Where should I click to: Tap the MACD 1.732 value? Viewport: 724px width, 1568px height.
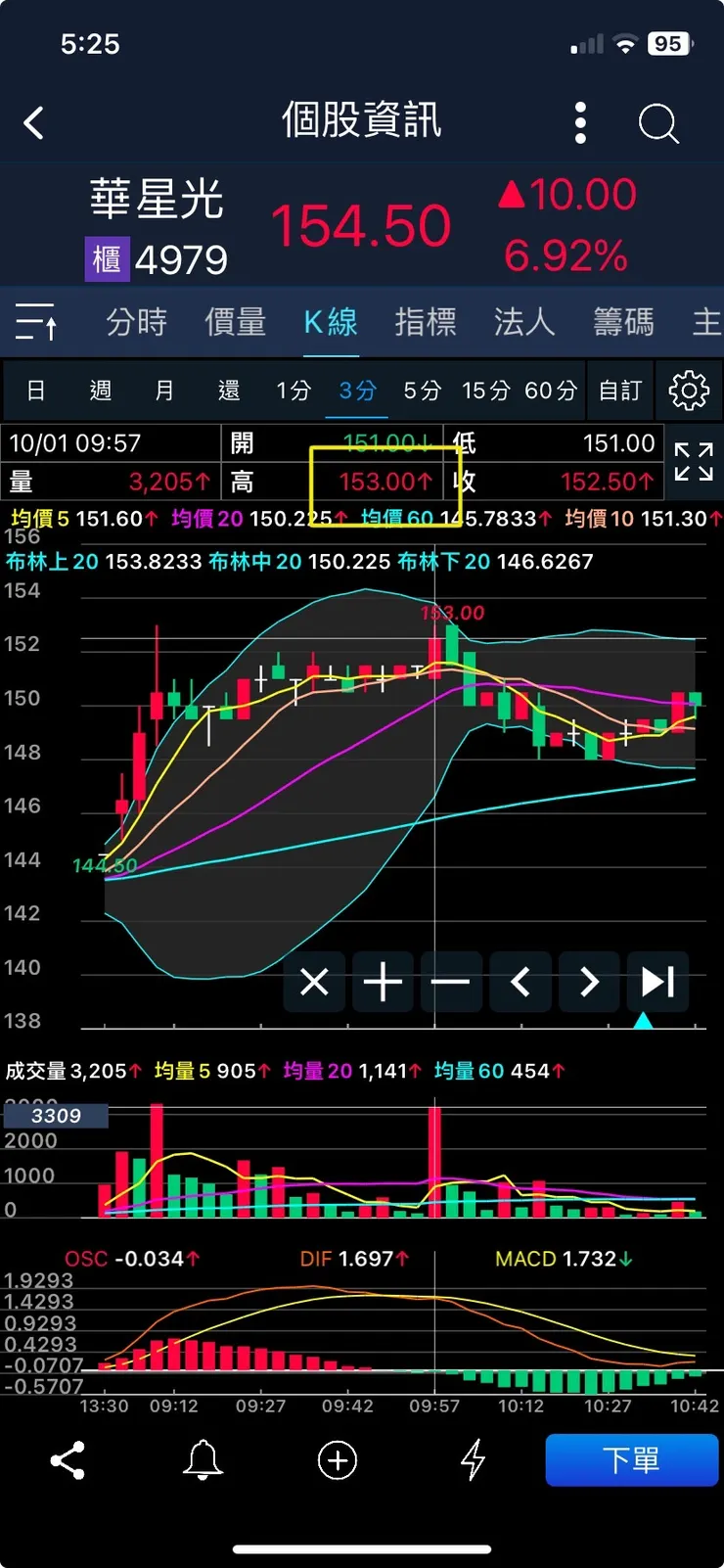coord(564,1259)
